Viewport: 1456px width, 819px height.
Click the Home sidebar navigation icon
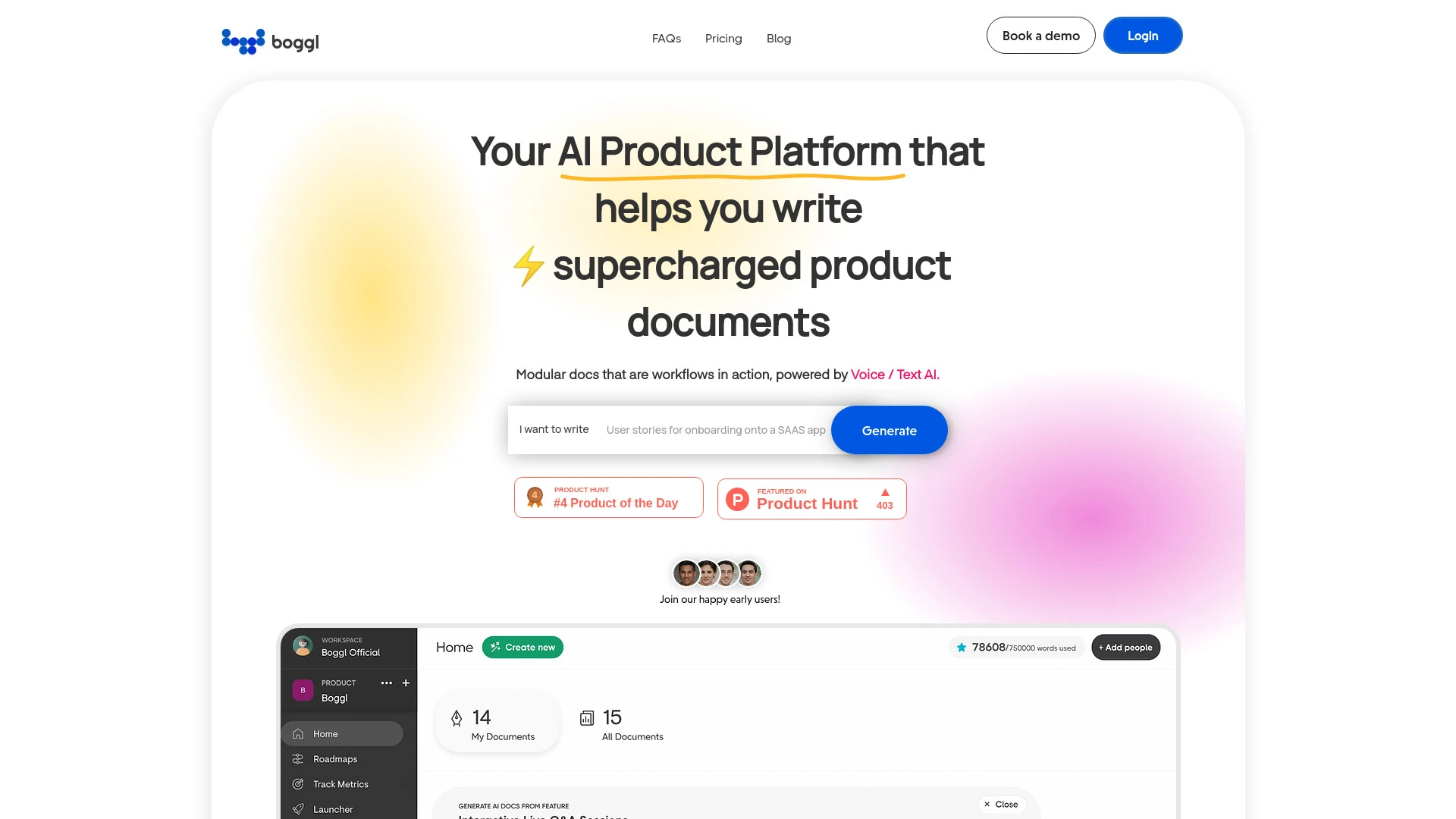[x=298, y=734]
